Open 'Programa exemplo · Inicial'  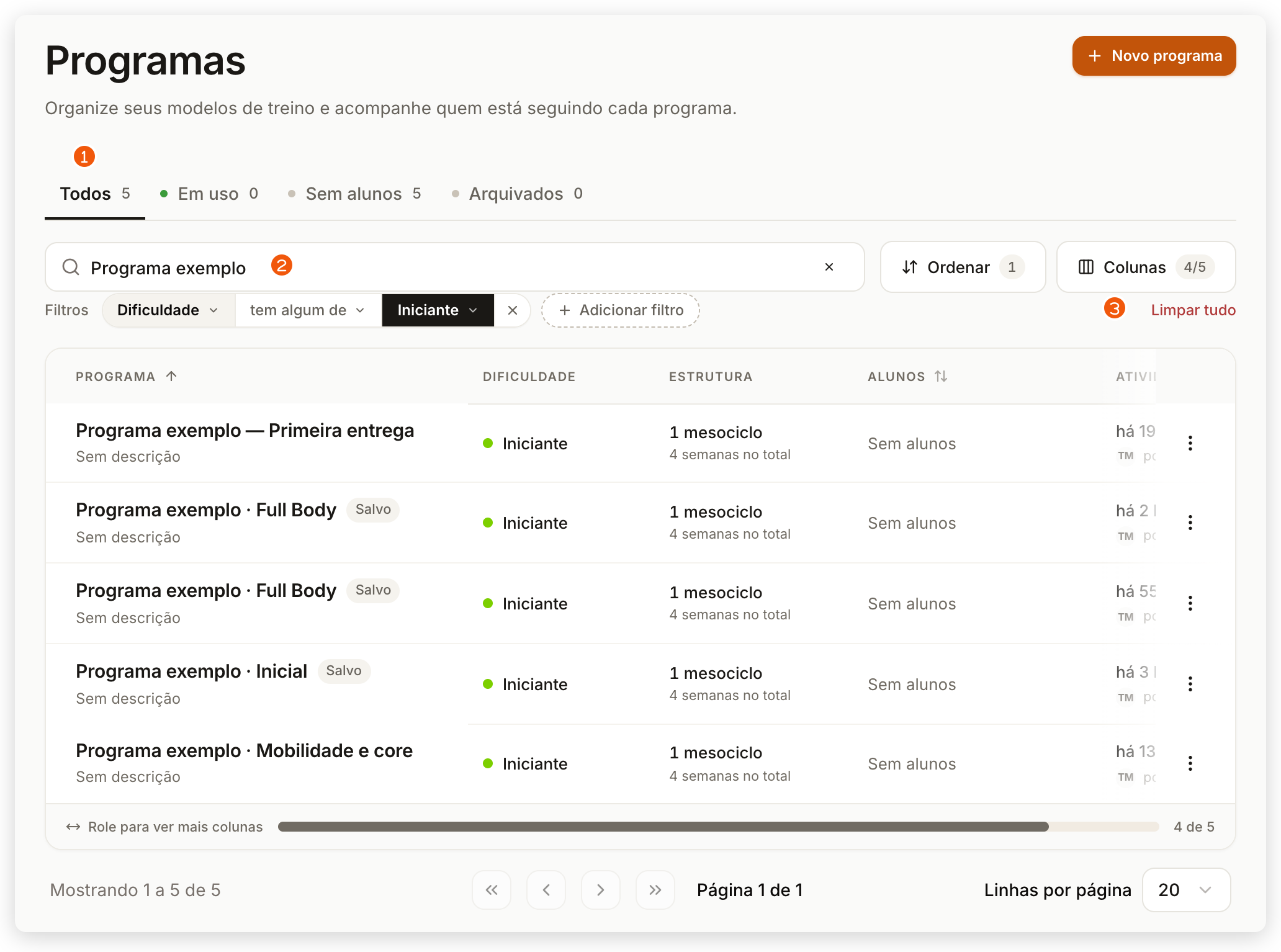191,671
